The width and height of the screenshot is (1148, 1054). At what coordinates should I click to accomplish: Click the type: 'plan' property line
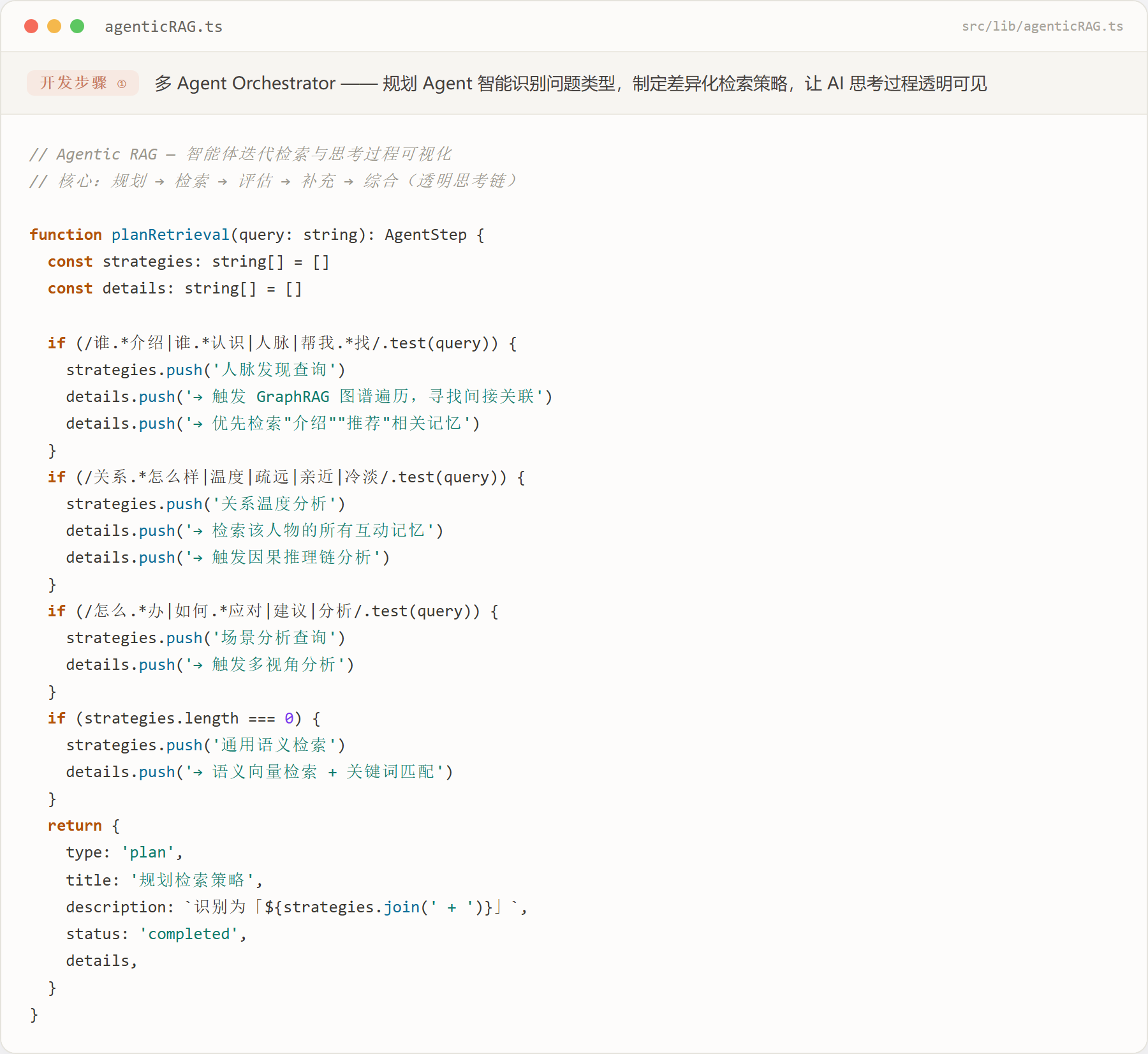[124, 852]
